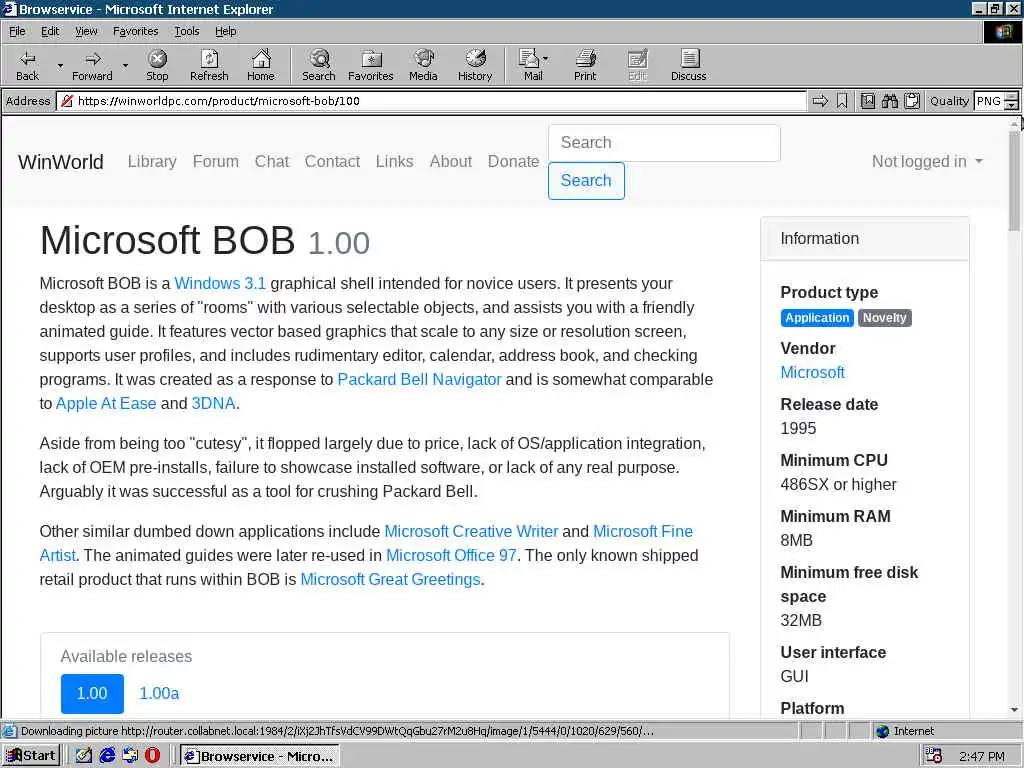Follow the Packard Bell Navigator link
Screen dimensions: 1024x768
[x=419, y=379]
